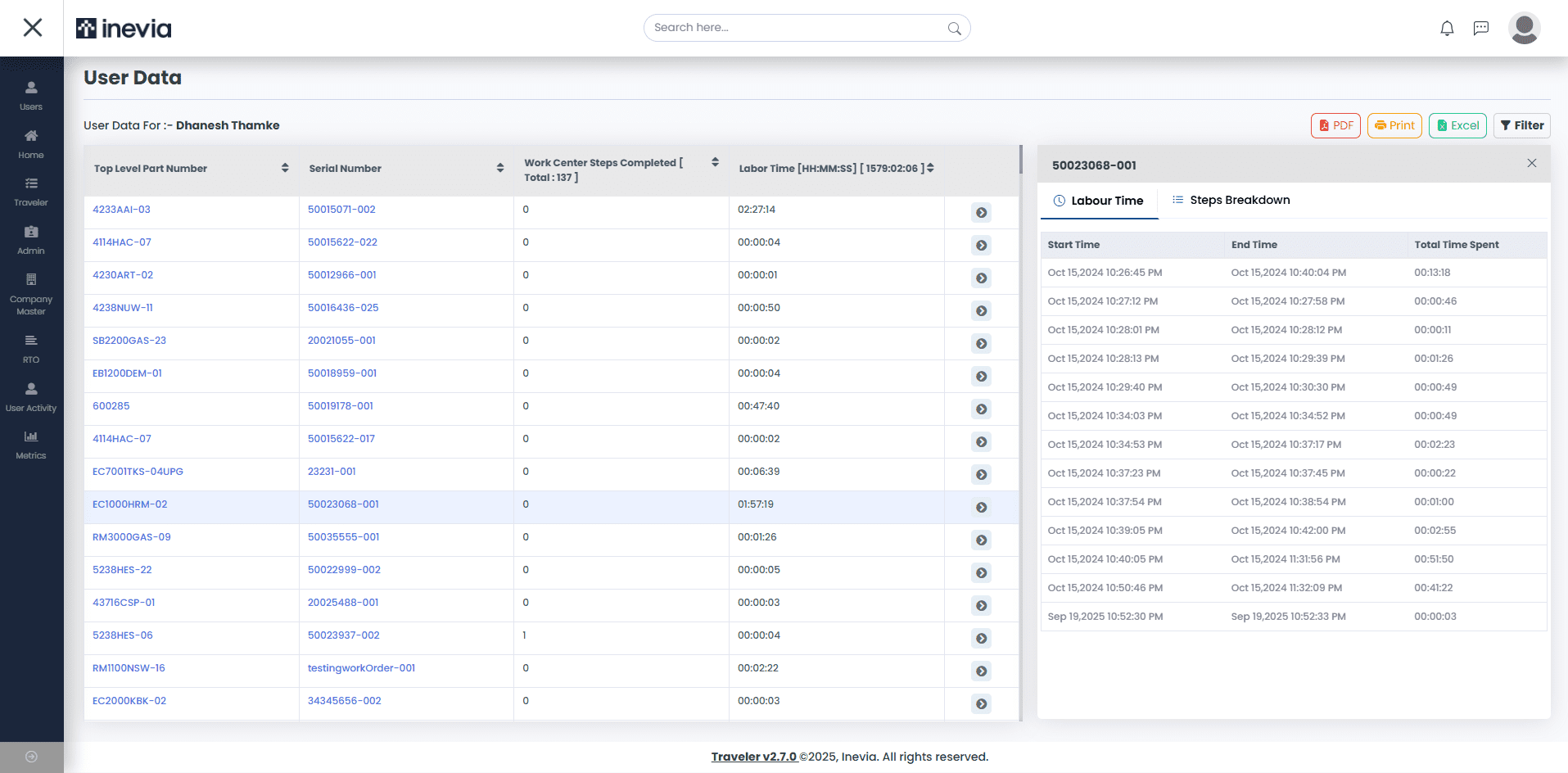Image resolution: width=1568 pixels, height=773 pixels.
Task: Expand details for serial 50015071-002
Action: click(x=981, y=212)
